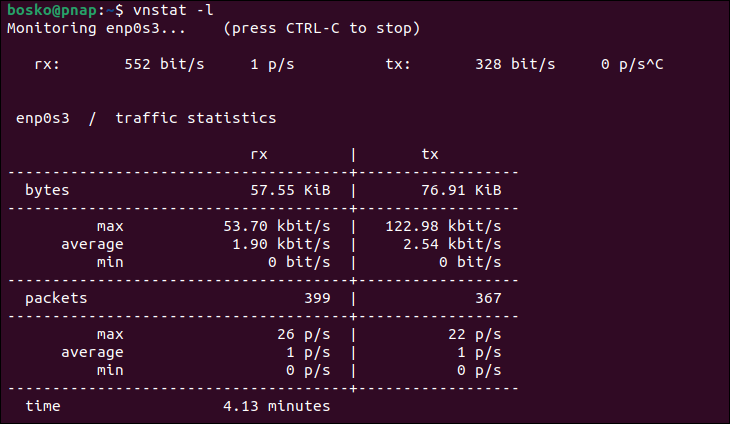This screenshot has width=730, height=424.
Task: Click the tx average 2.54 kbit/s value
Action: click(x=453, y=244)
